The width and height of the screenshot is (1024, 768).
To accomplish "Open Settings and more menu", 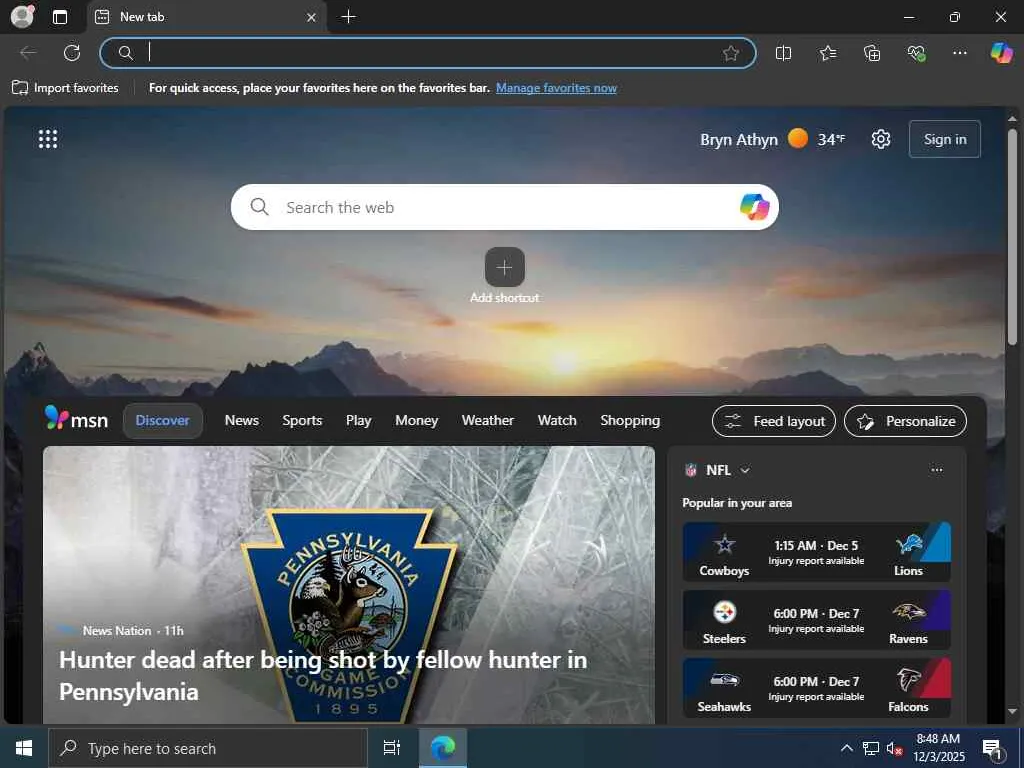I will click(959, 53).
